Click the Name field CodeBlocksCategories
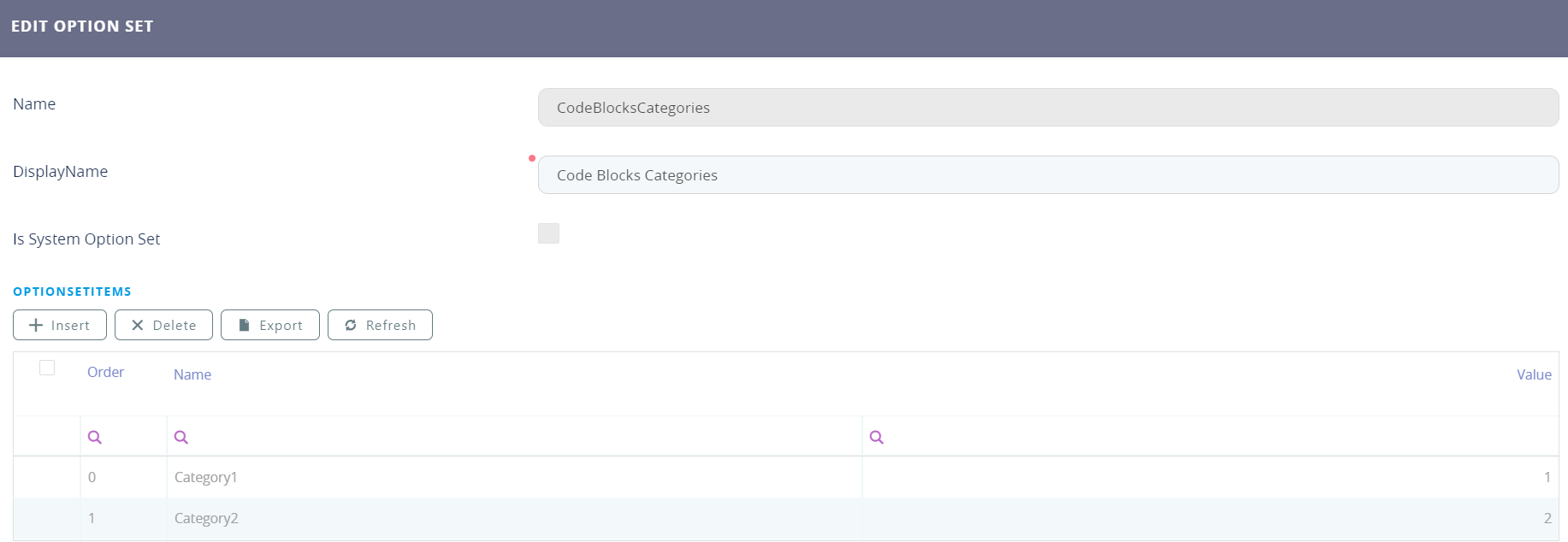The image size is (1568, 542). [x=1048, y=108]
